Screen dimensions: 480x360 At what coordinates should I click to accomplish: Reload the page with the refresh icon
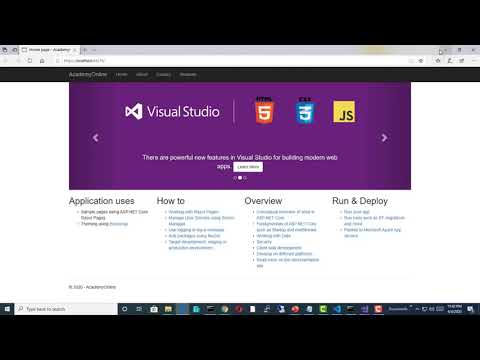pyautogui.click(x=30, y=61)
